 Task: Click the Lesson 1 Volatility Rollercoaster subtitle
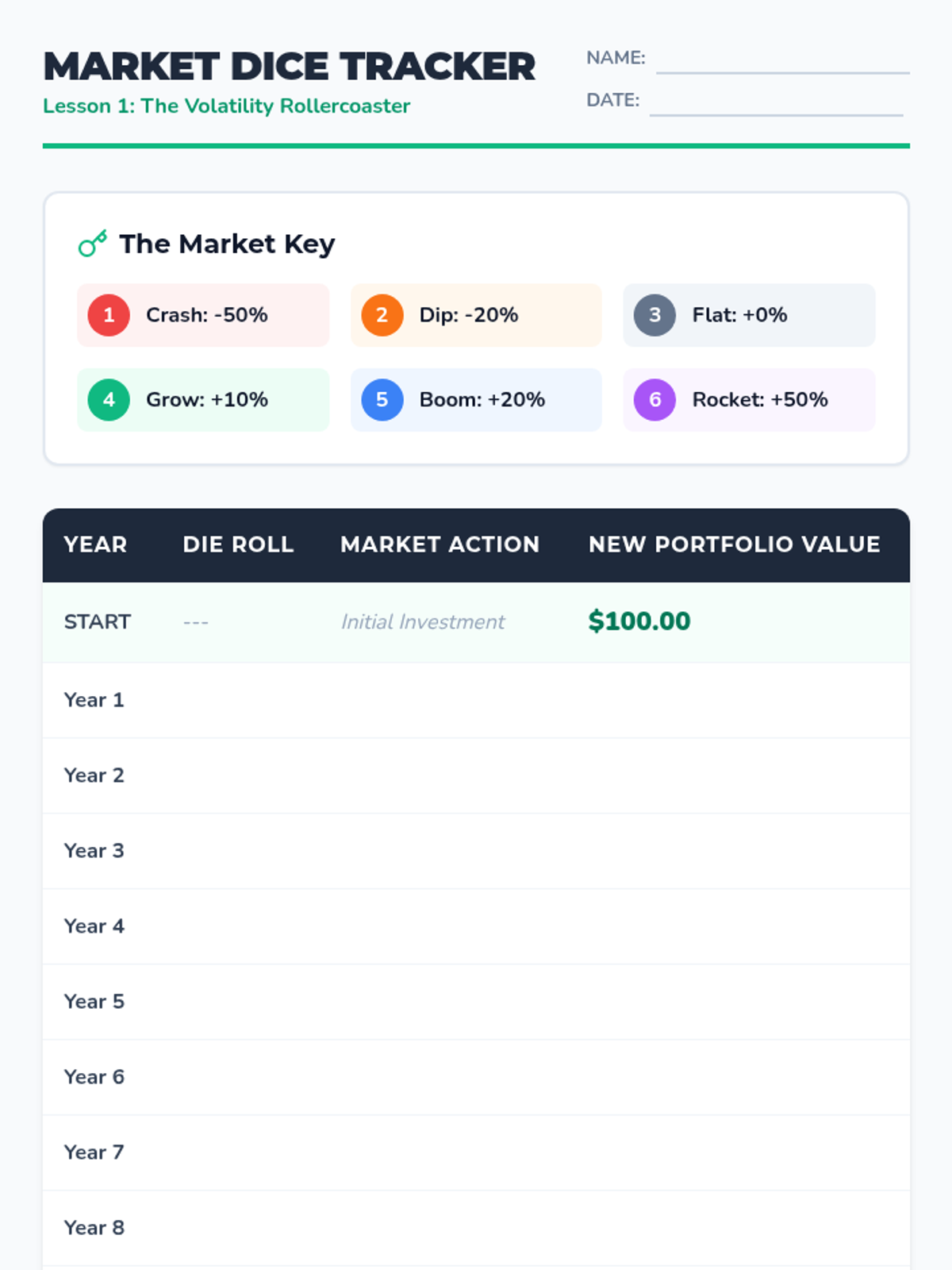(226, 106)
